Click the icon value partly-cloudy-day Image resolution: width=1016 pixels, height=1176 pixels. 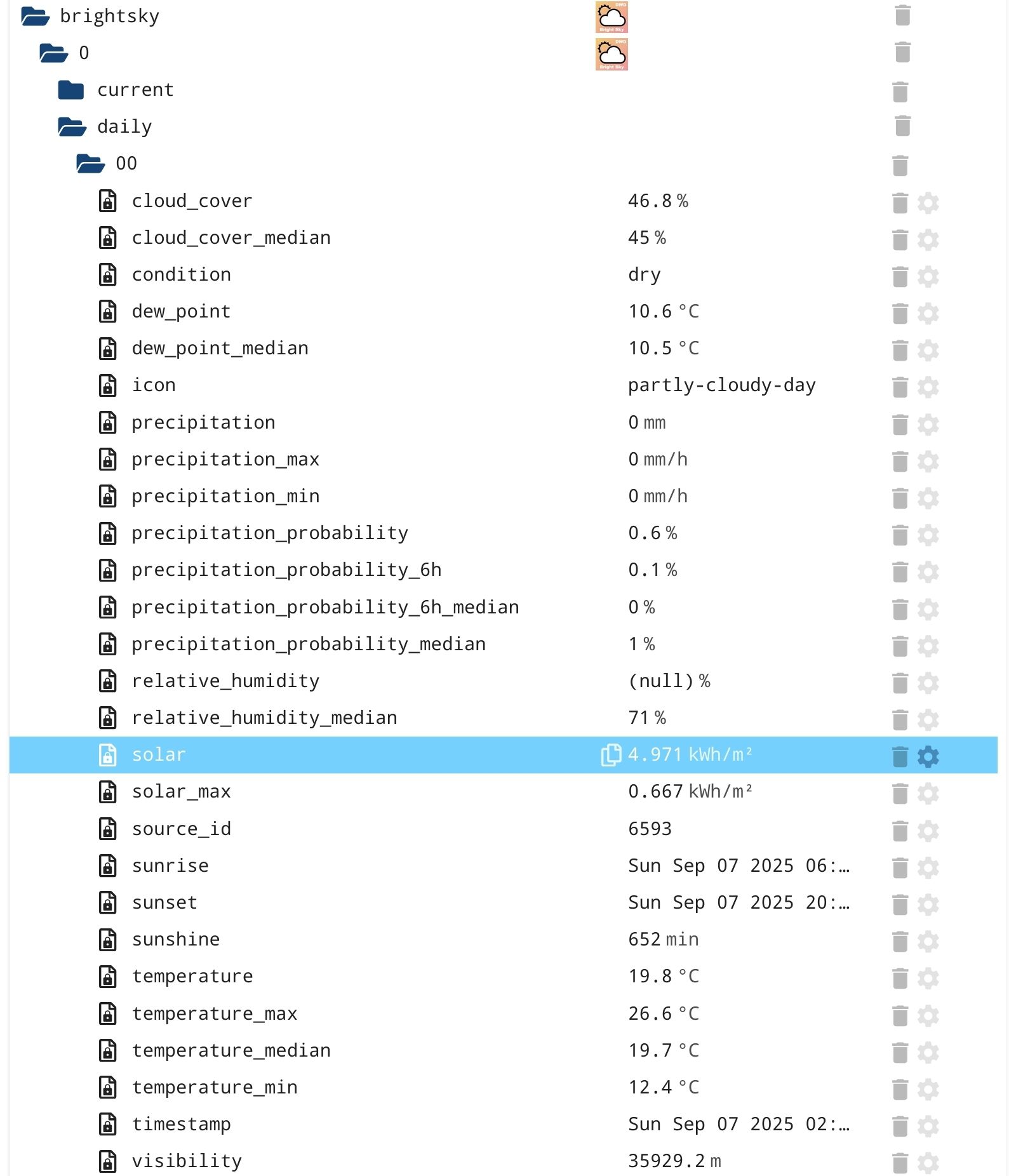pyautogui.click(x=721, y=385)
